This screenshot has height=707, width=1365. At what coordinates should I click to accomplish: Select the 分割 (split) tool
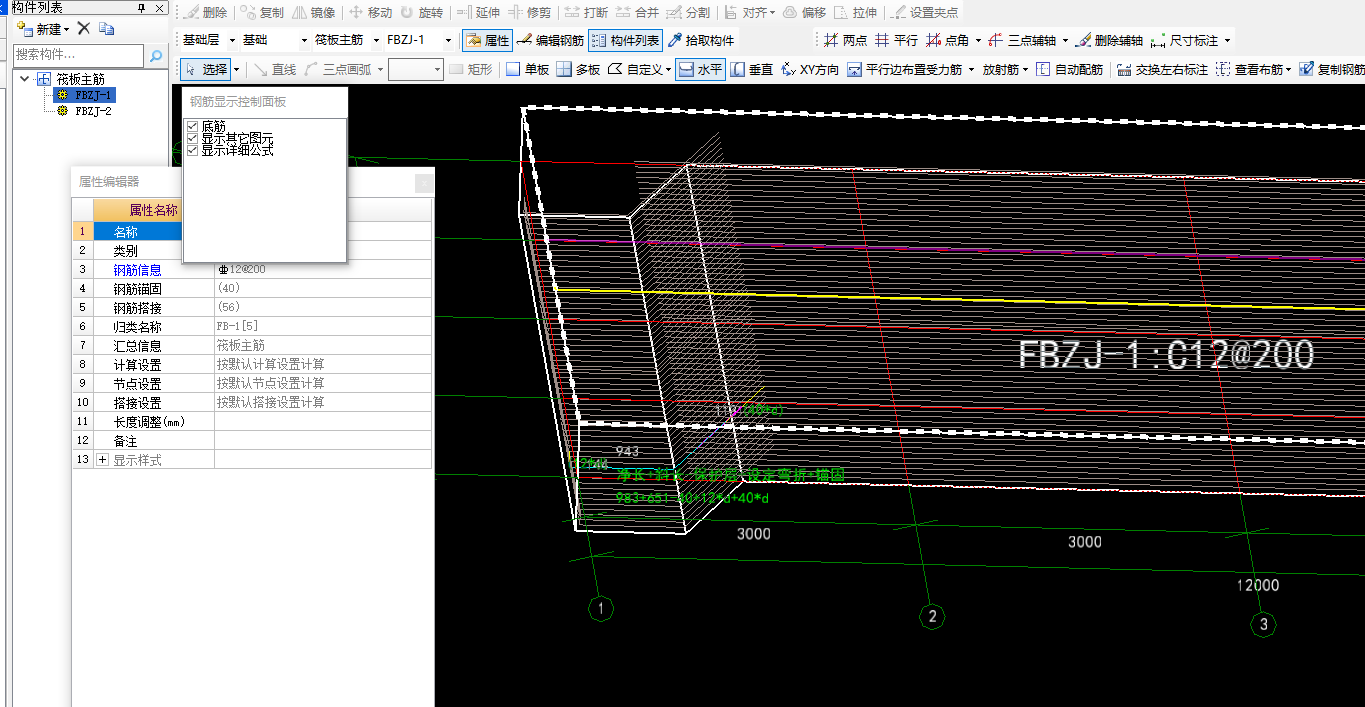click(688, 13)
